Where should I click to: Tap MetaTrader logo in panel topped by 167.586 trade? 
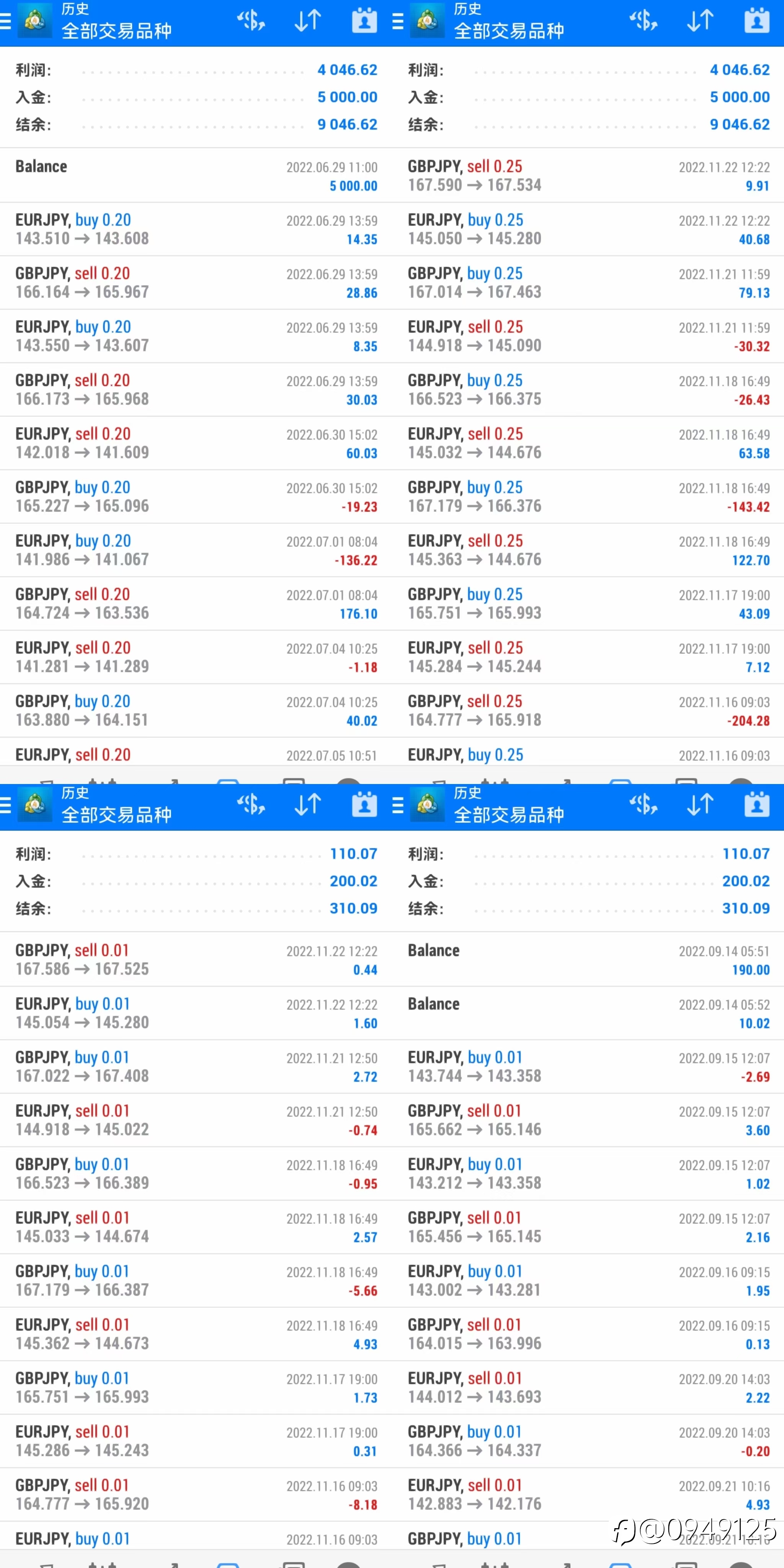(x=35, y=805)
